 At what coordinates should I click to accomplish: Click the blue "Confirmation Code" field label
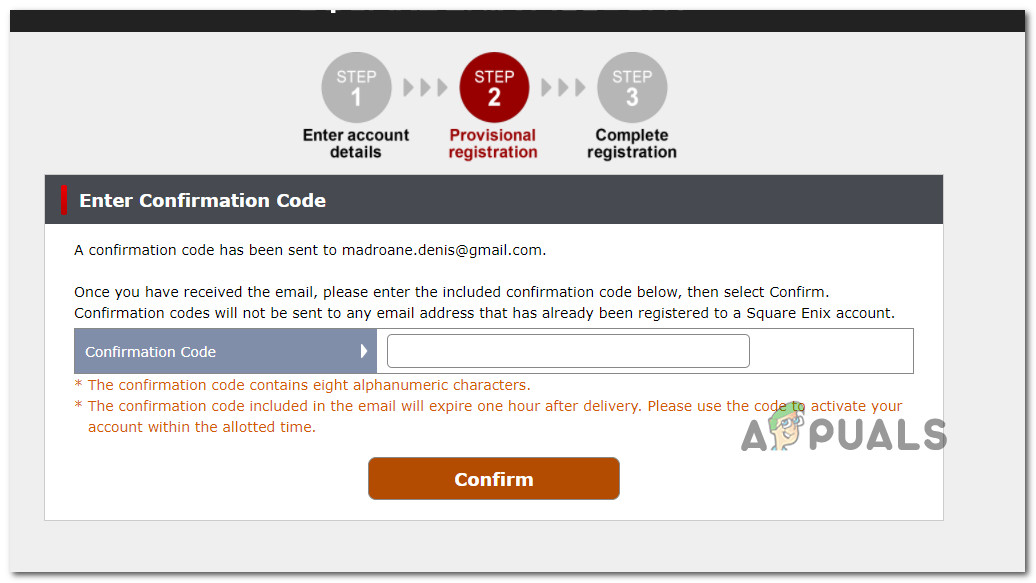click(x=150, y=352)
